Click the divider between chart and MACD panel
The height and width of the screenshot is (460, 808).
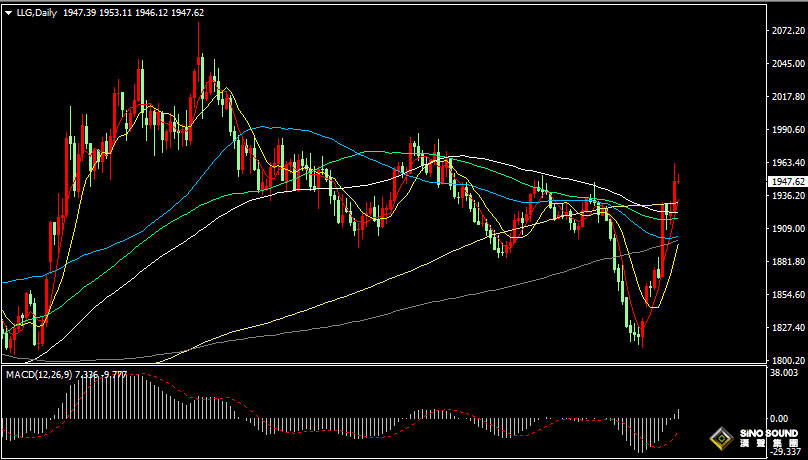tap(400, 366)
